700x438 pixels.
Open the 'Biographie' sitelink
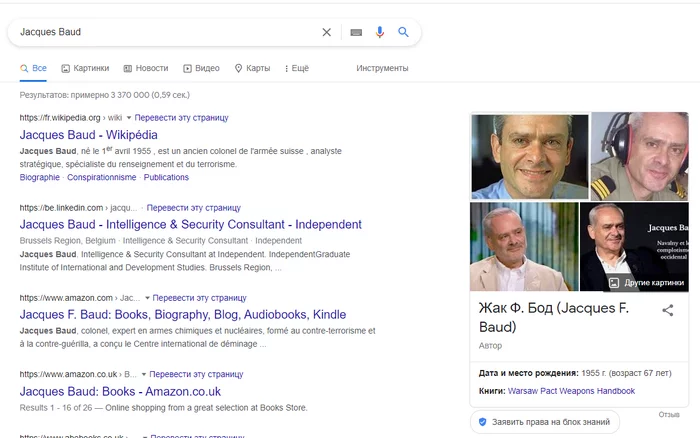click(x=40, y=177)
